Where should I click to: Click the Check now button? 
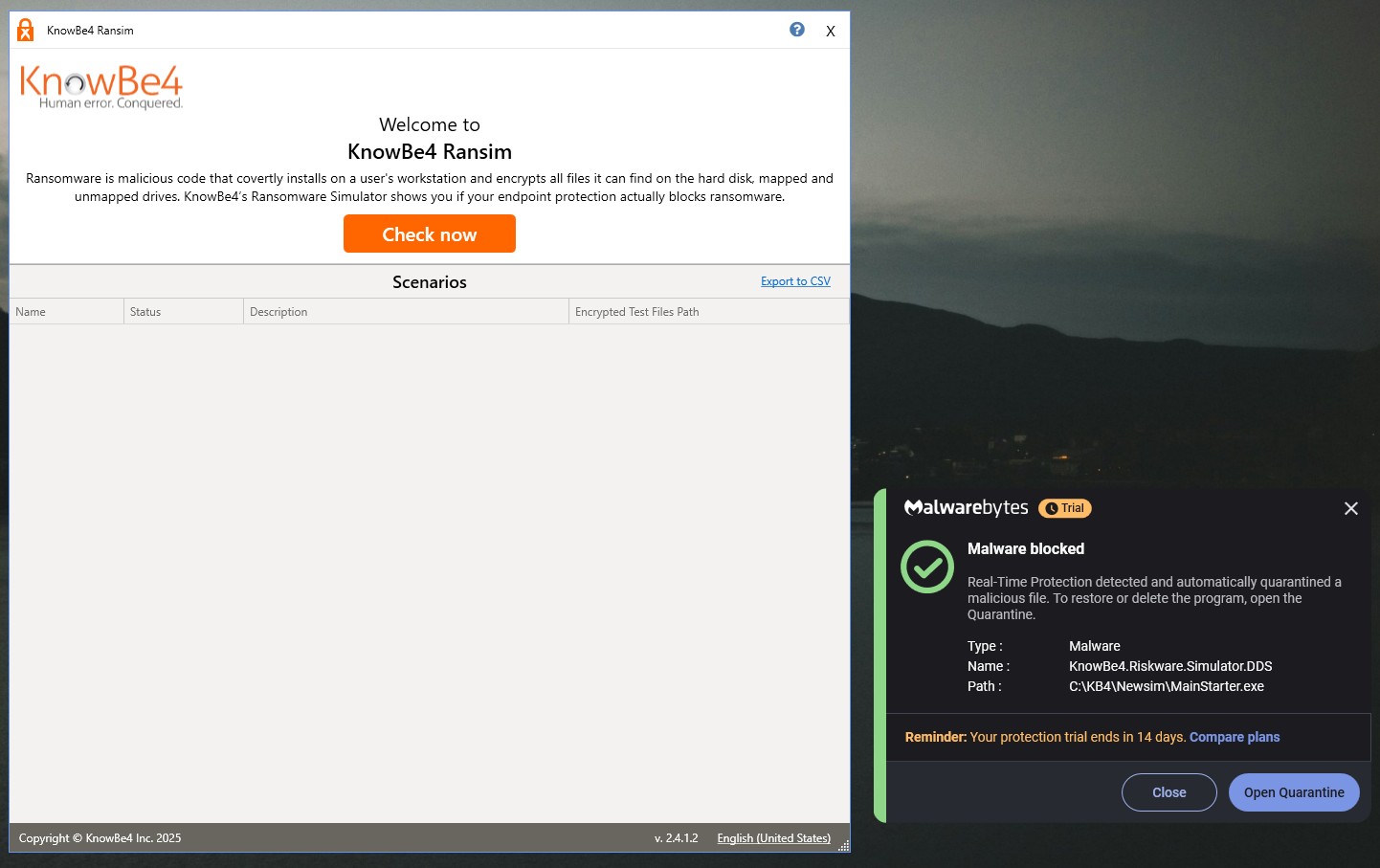pyautogui.click(x=429, y=234)
